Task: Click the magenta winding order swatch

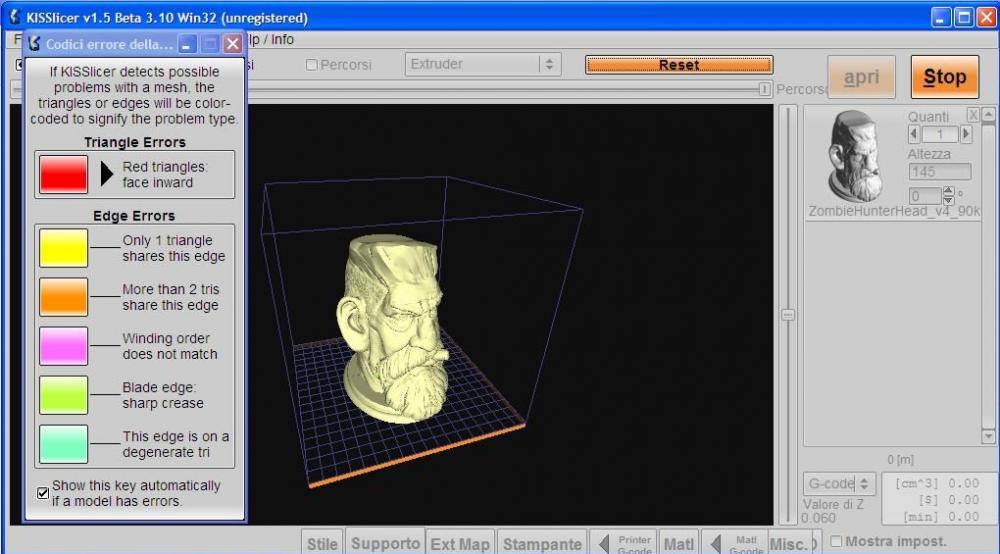Action: 63,346
